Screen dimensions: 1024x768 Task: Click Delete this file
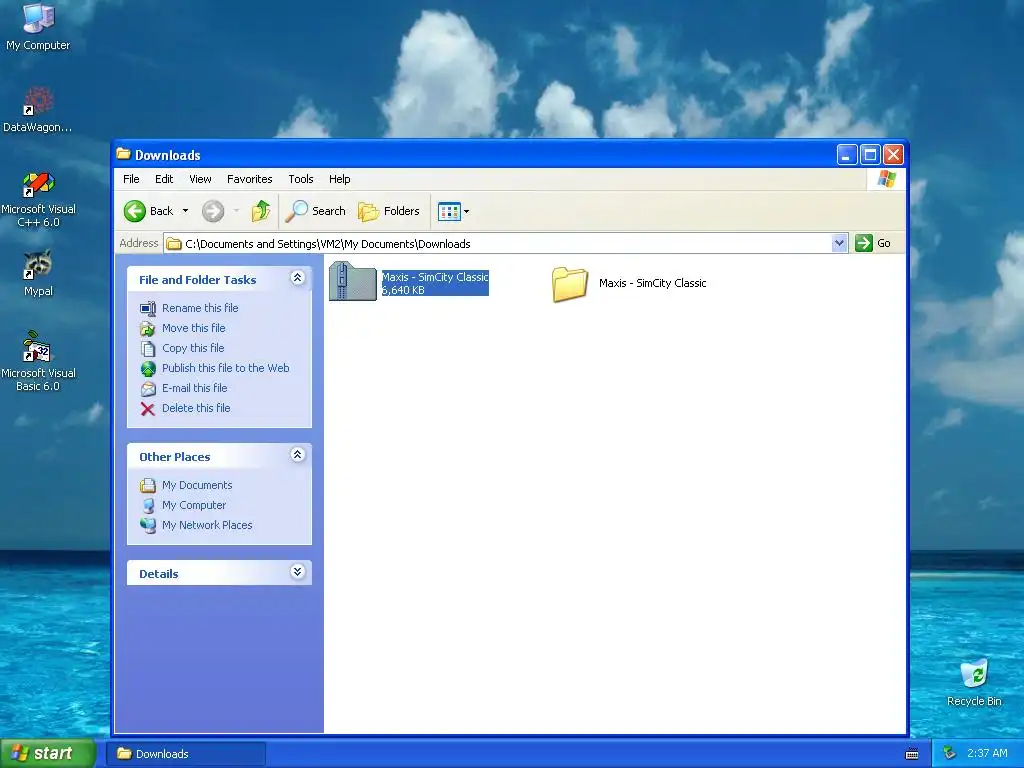pyautogui.click(x=196, y=408)
